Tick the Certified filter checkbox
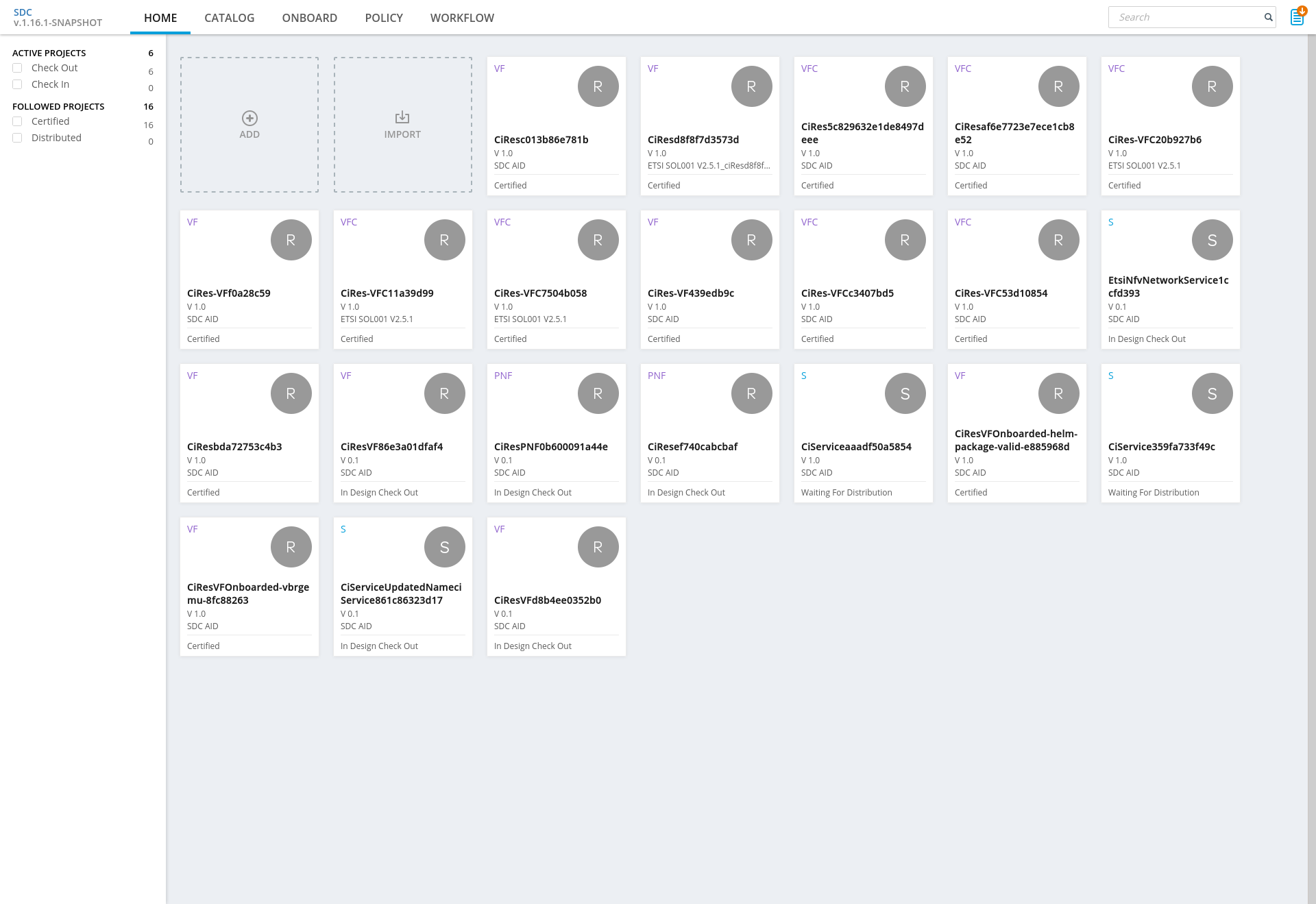 pos(17,121)
